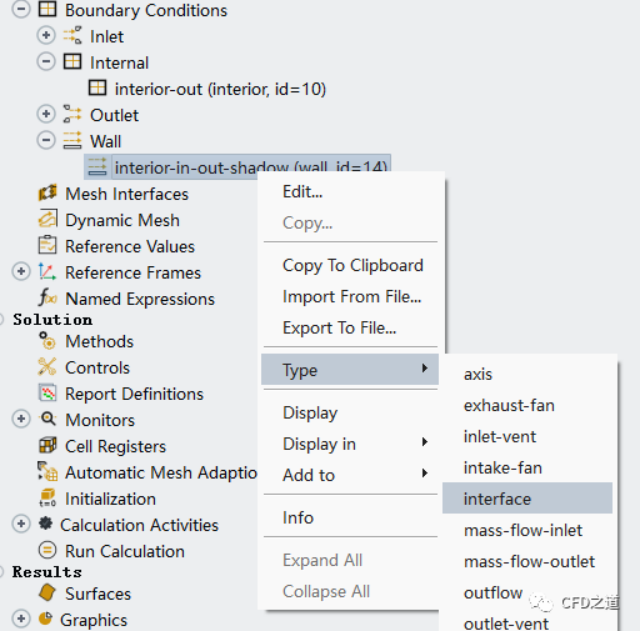The width and height of the screenshot is (640, 631).
Task: Click Edit... in the context menu
Action: (302, 192)
